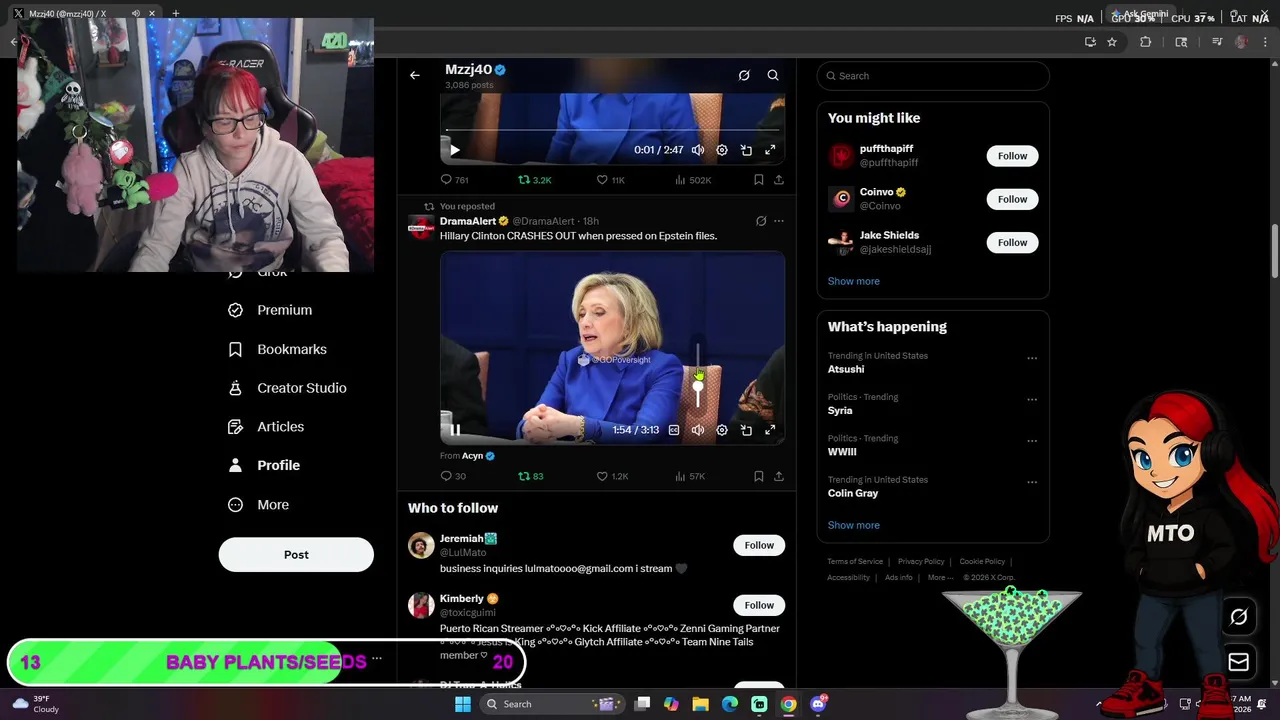Go to Profile in the sidebar
Screen dimensions: 1280x720
(x=264, y=465)
